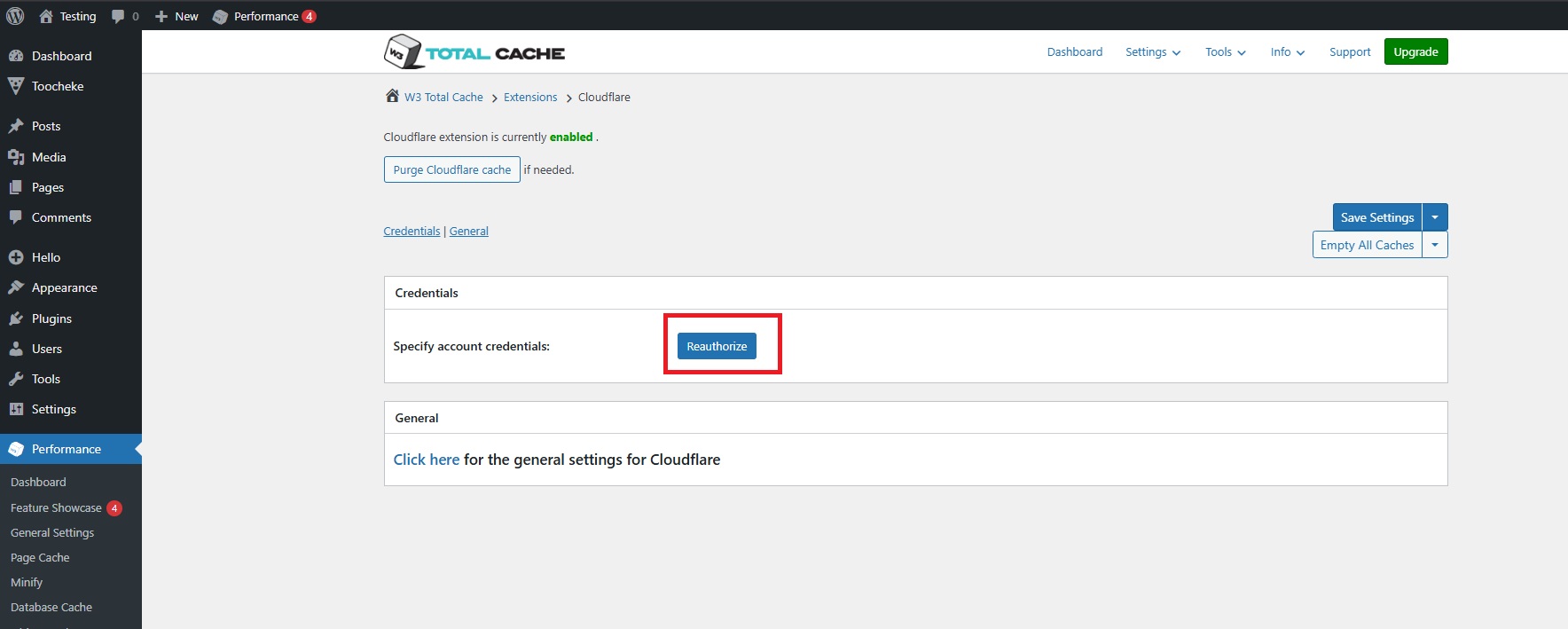This screenshot has width=1568, height=629.
Task: Open the comments bubble icon in admin bar
Action: pos(118,17)
